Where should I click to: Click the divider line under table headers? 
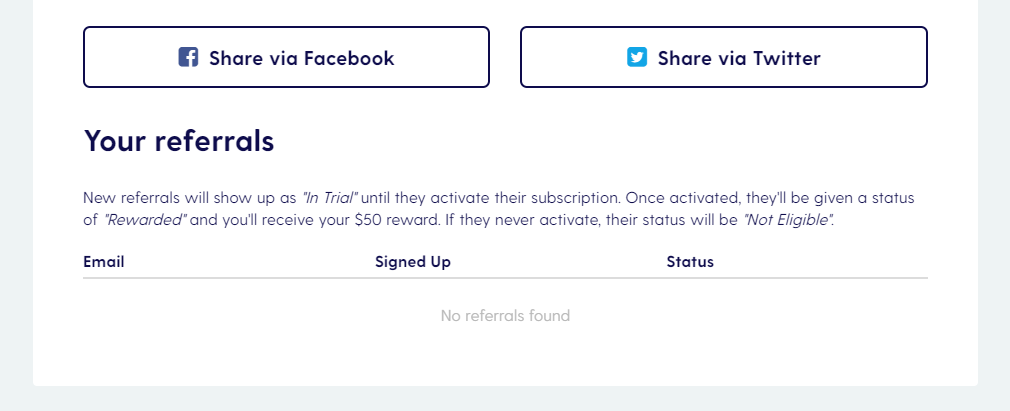point(505,278)
